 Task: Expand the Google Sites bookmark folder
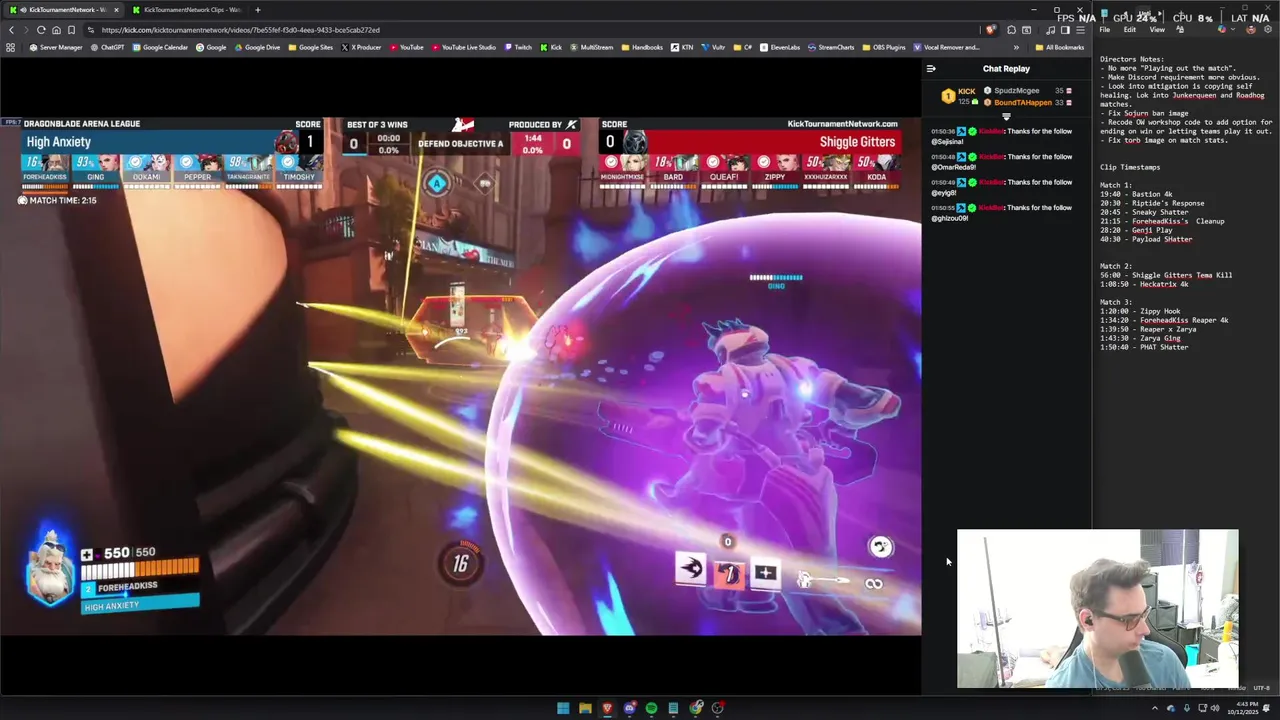click(x=310, y=47)
